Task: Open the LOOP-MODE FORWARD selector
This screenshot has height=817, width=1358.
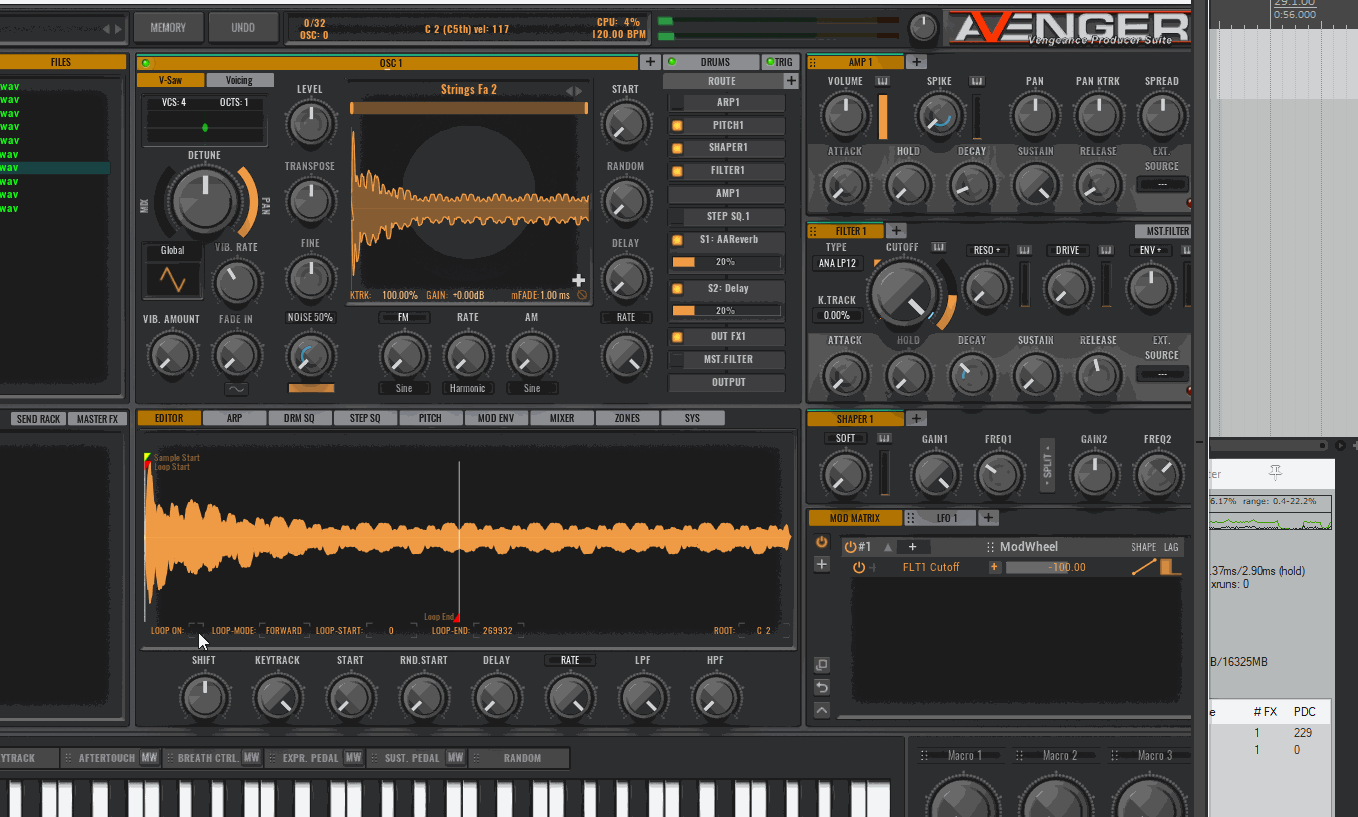Action: [x=283, y=630]
